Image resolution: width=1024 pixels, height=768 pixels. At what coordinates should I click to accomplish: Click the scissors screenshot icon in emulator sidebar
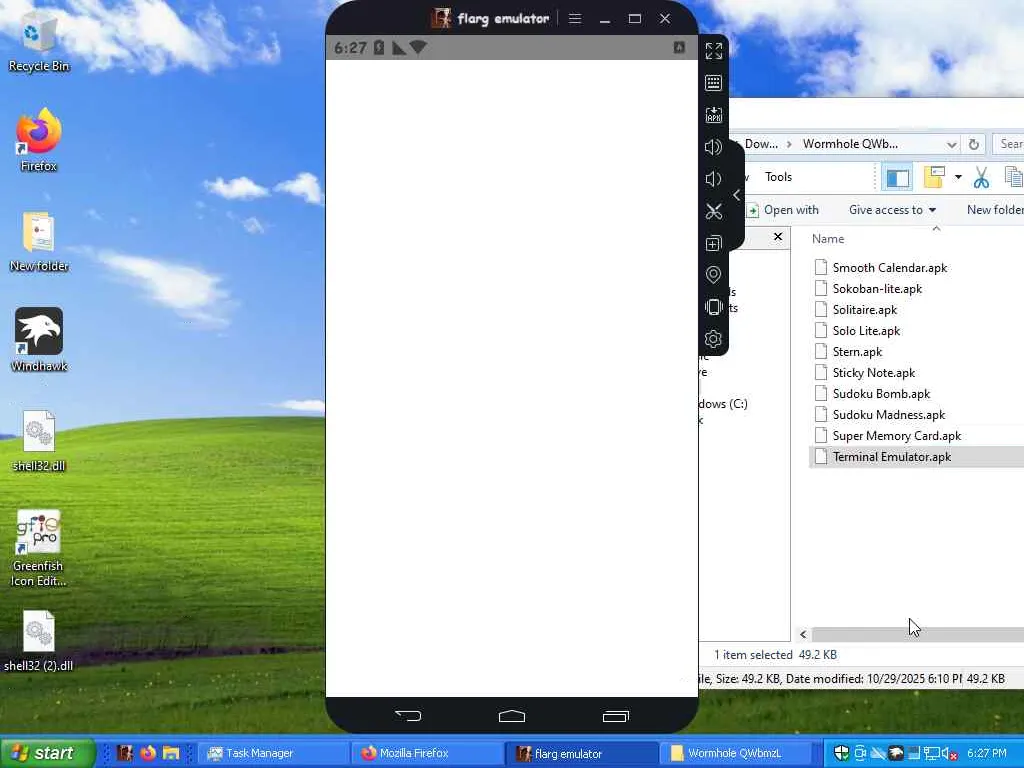713,211
